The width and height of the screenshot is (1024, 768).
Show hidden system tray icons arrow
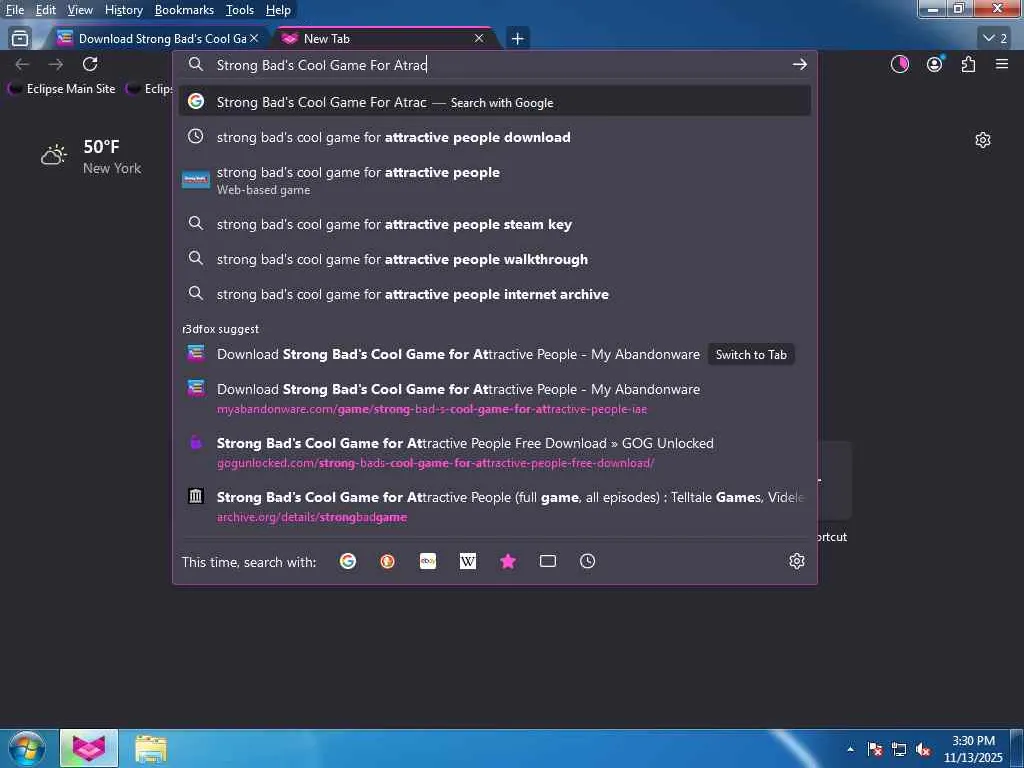tap(850, 749)
